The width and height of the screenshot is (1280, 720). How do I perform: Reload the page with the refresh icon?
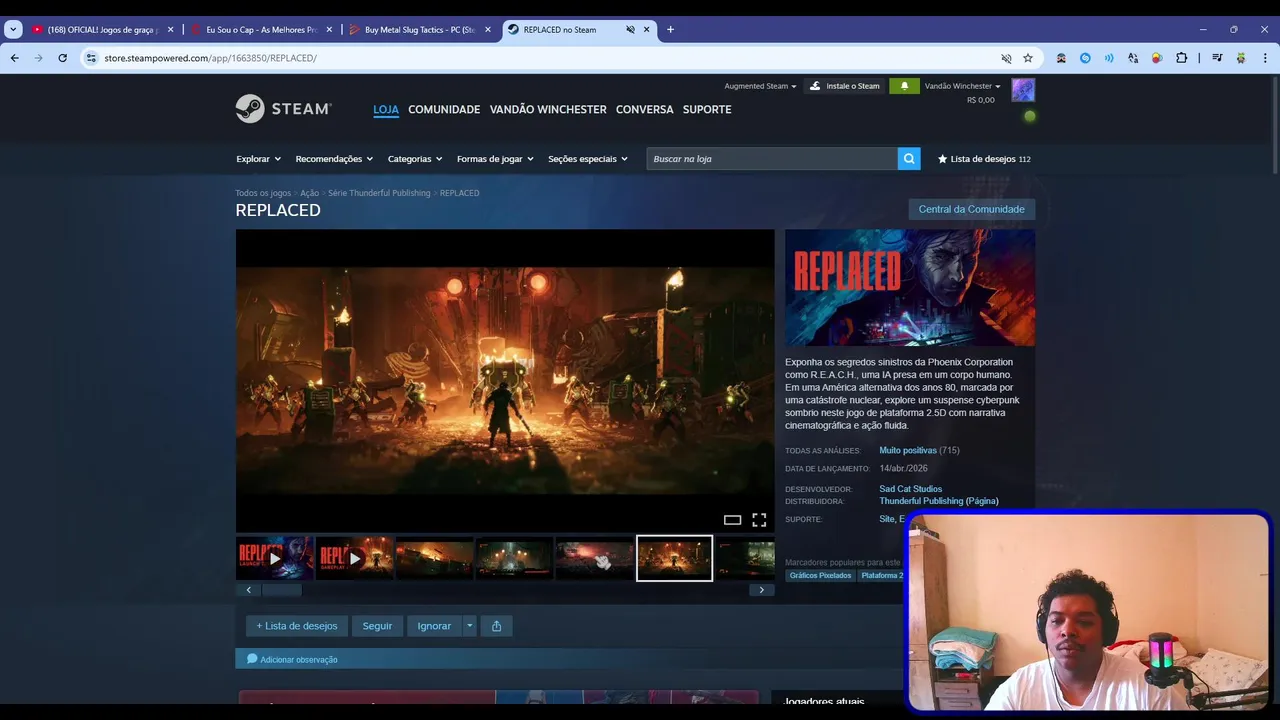[x=62, y=58]
